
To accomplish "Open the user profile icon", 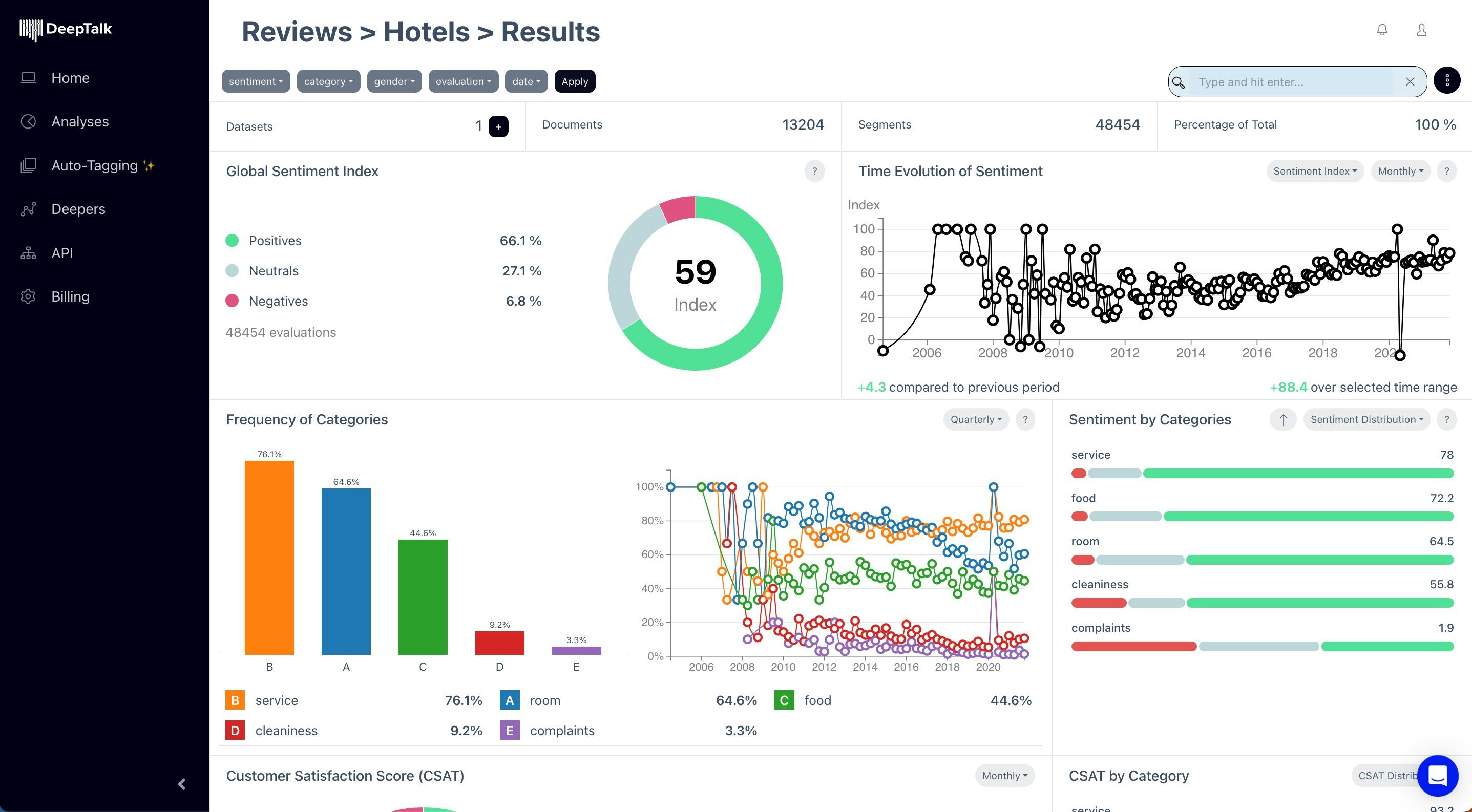I will (x=1421, y=30).
